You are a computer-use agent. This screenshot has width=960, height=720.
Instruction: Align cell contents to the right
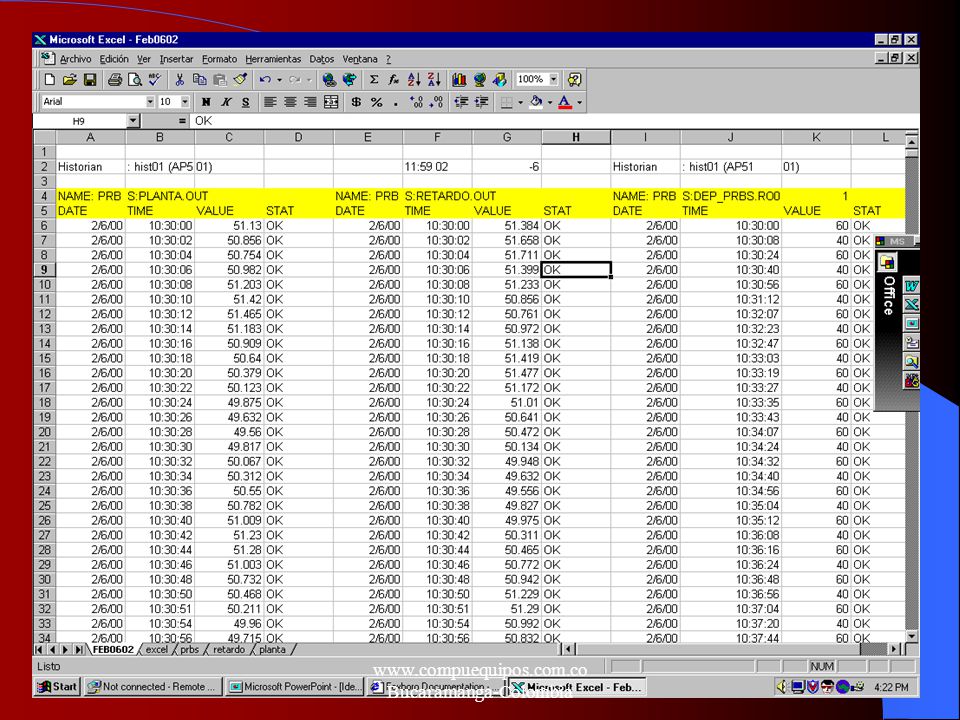[310, 102]
